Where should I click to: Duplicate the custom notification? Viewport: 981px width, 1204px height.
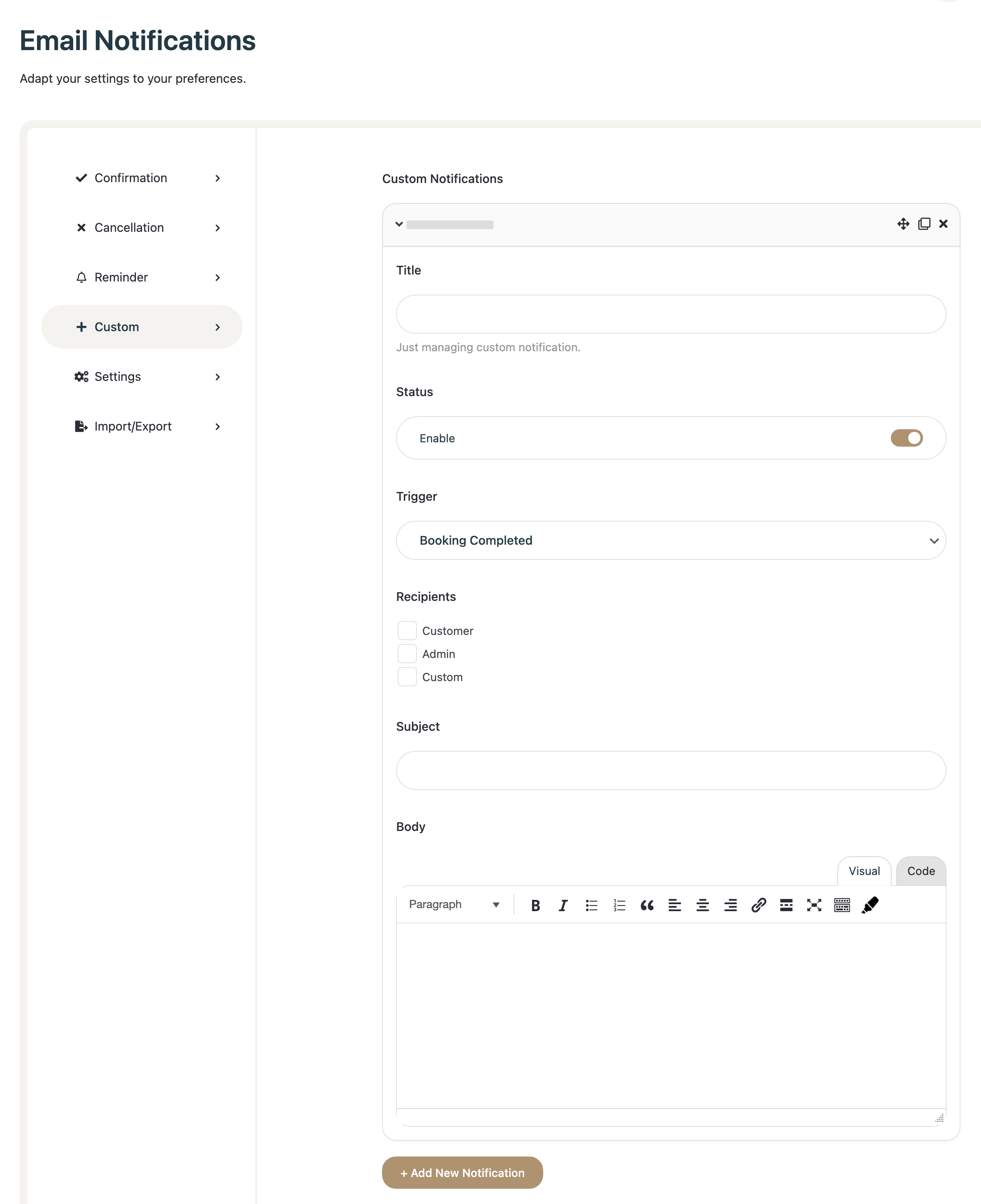924,224
